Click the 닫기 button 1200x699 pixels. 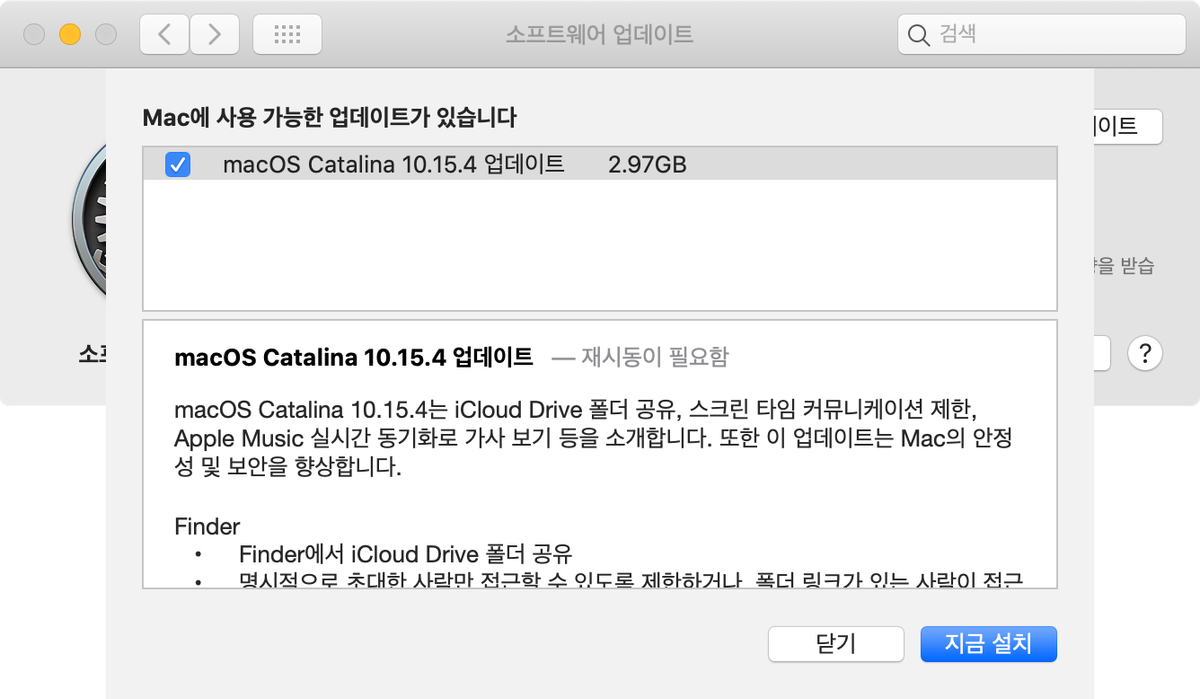[836, 643]
